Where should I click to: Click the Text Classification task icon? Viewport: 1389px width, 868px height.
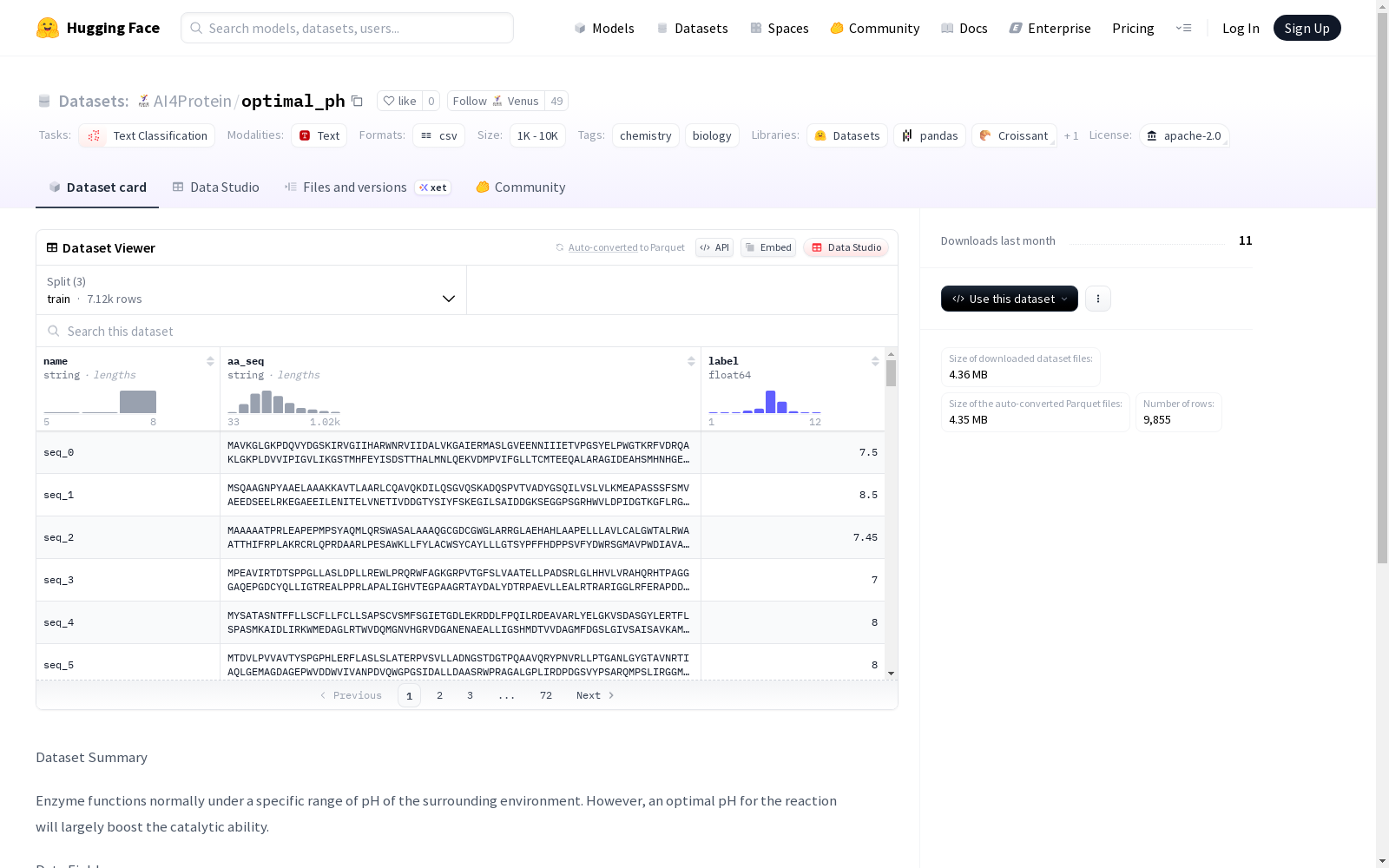(x=94, y=135)
